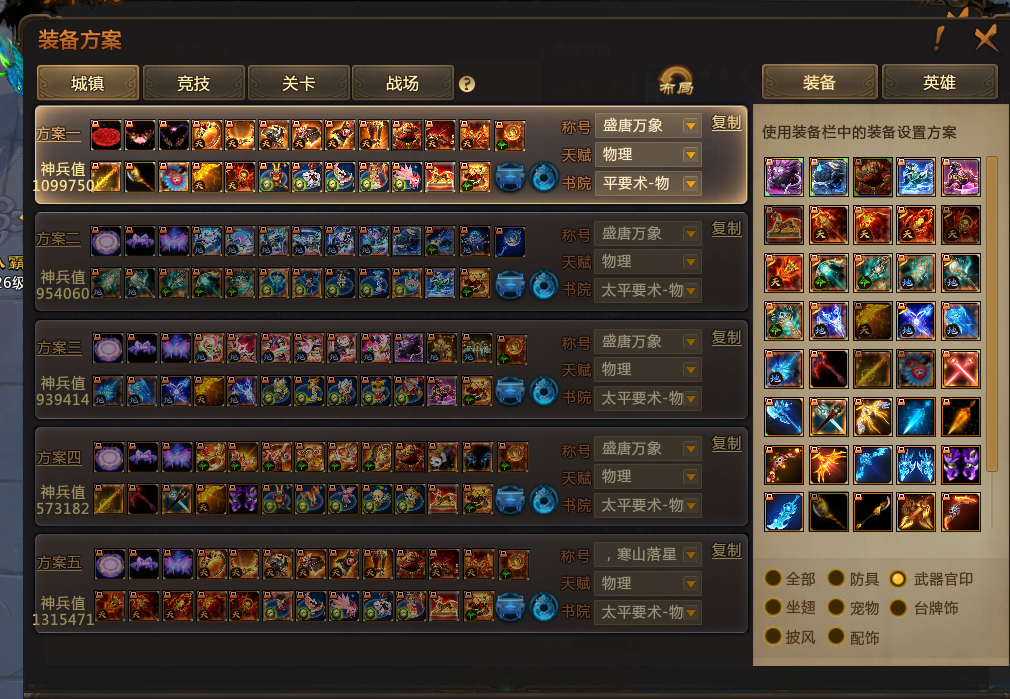Click the blue cauldron icon in 方案一

[x=510, y=177]
